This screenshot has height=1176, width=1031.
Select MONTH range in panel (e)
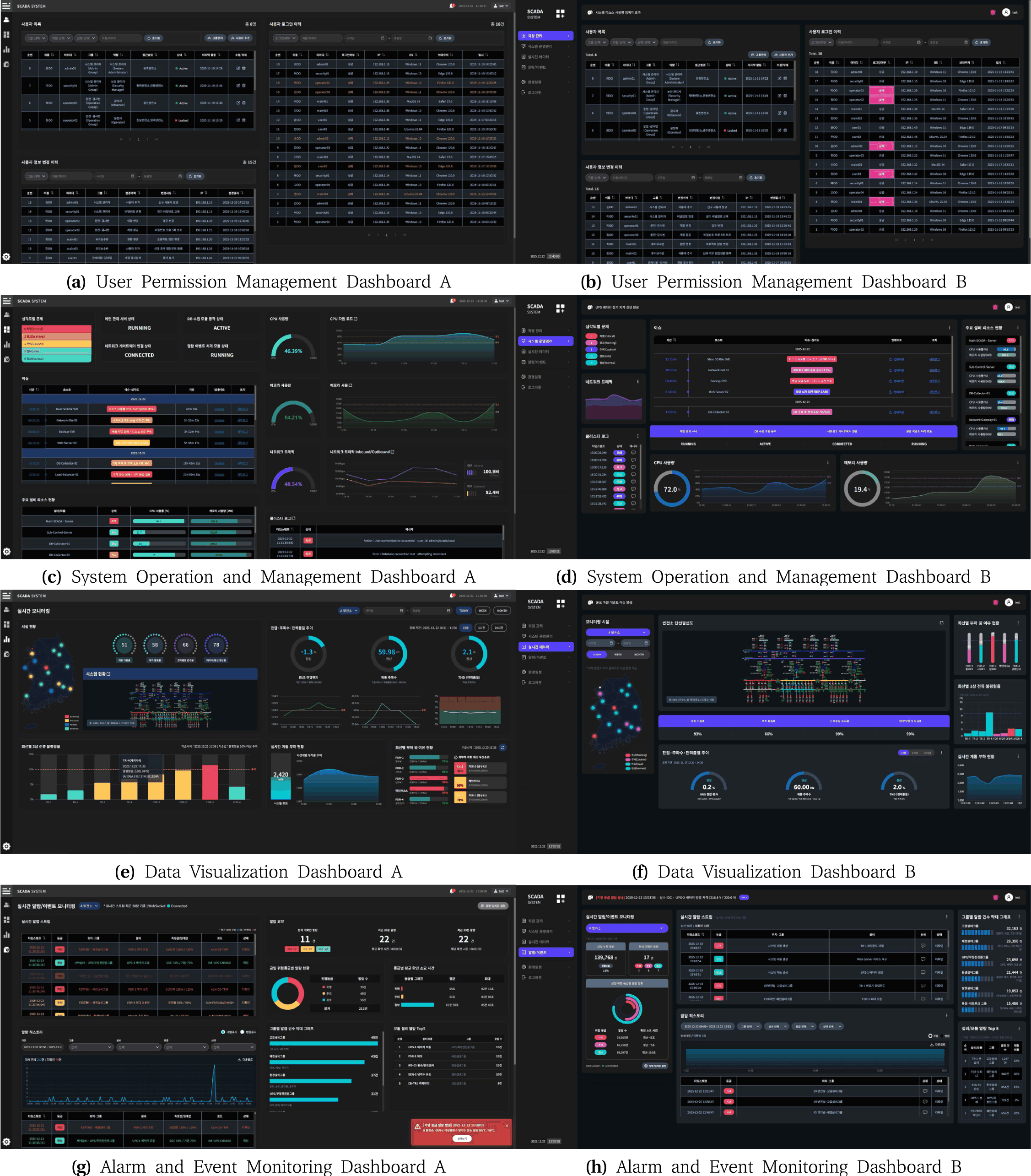click(502, 611)
